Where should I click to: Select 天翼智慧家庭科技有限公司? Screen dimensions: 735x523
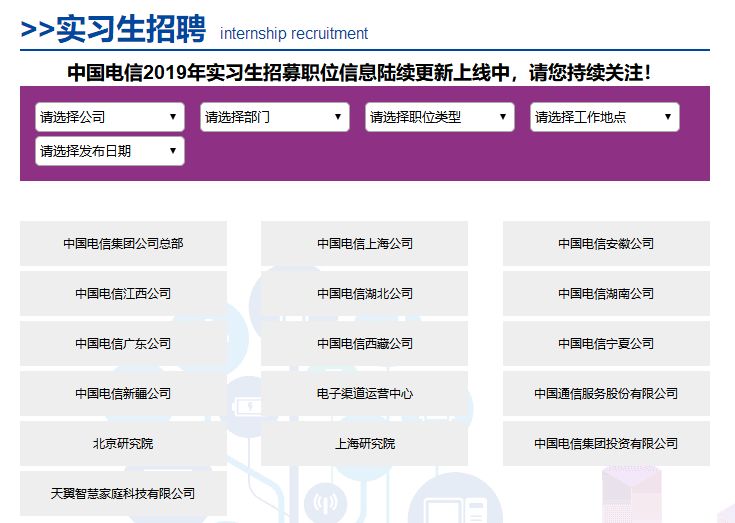click(123, 493)
